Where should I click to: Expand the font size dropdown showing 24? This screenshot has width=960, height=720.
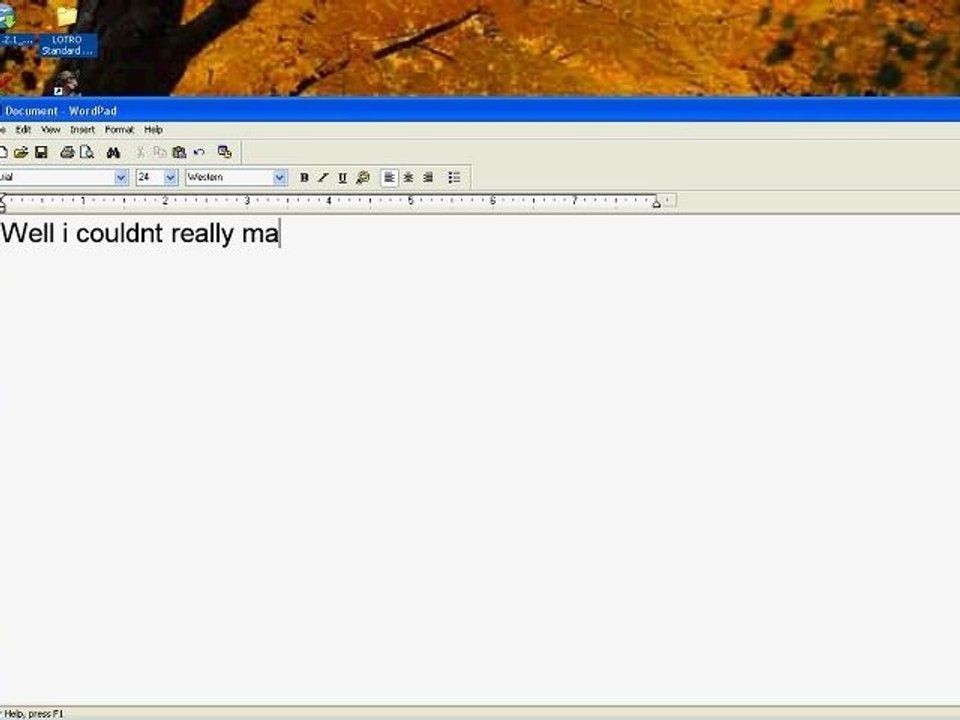[171, 178]
